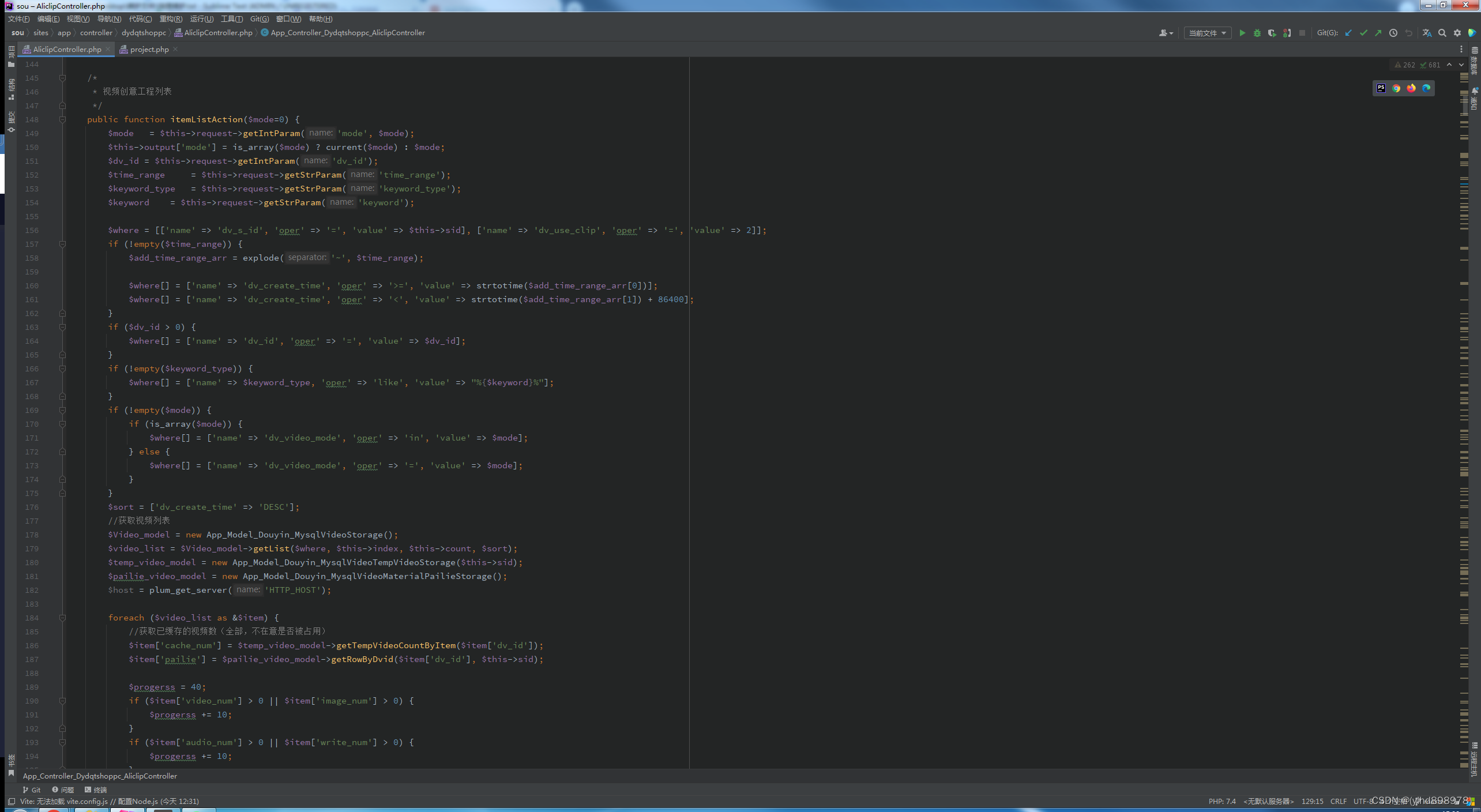Open the Git tool window at bottom
Viewport: 1481px width, 812px height.
click(32, 790)
